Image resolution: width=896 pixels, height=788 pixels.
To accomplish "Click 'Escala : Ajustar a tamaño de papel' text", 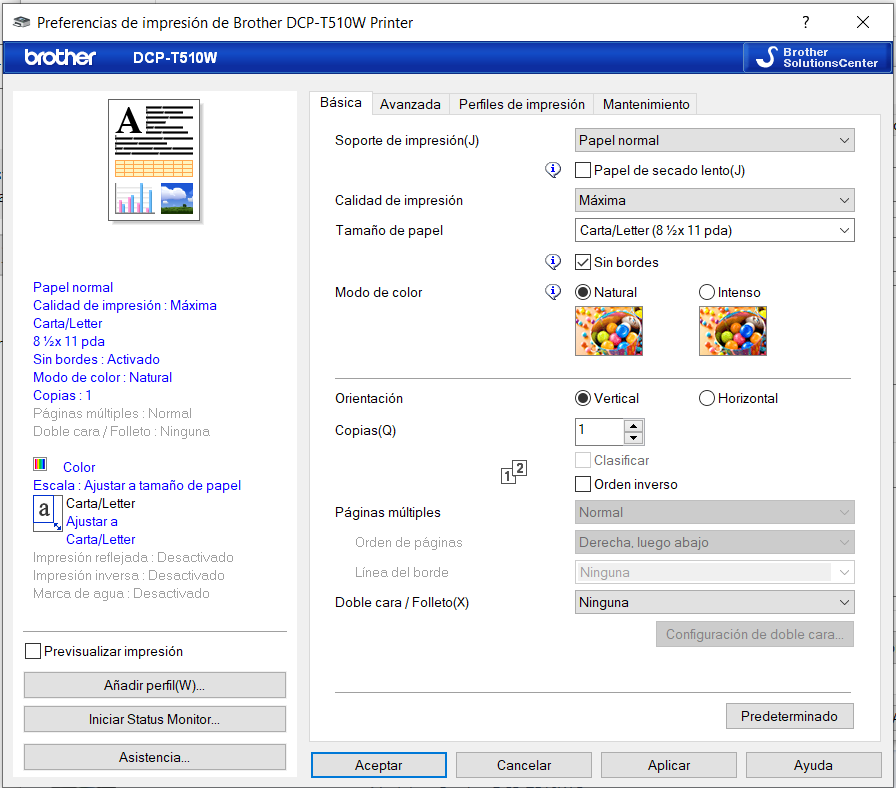I will (x=137, y=485).
